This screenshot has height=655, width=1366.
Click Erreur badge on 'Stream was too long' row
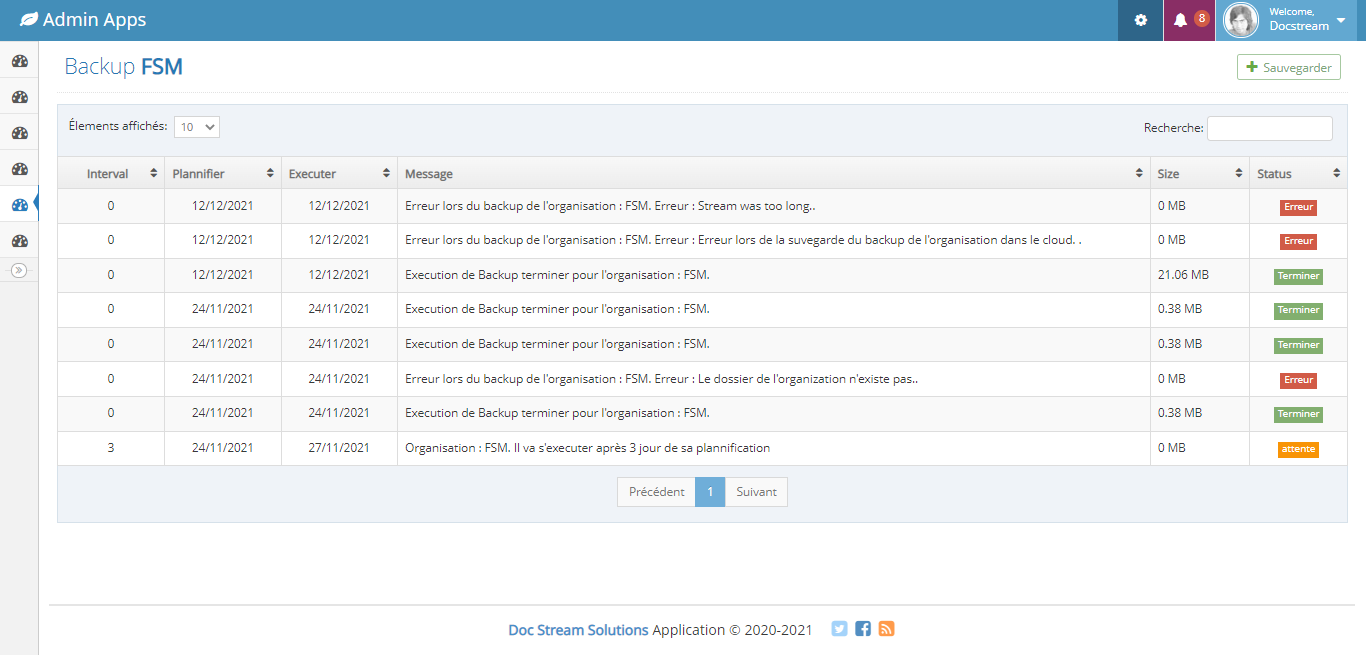[1298, 207]
